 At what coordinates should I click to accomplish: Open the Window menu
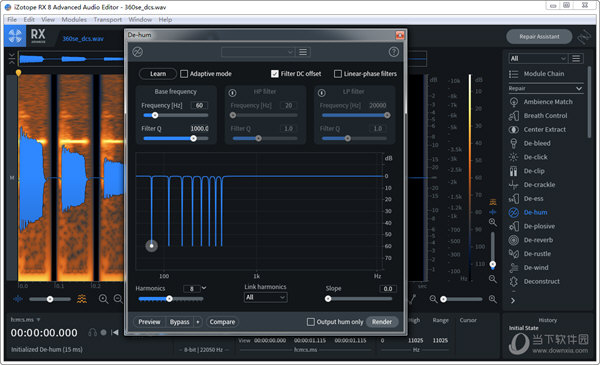pyautogui.click(x=140, y=20)
